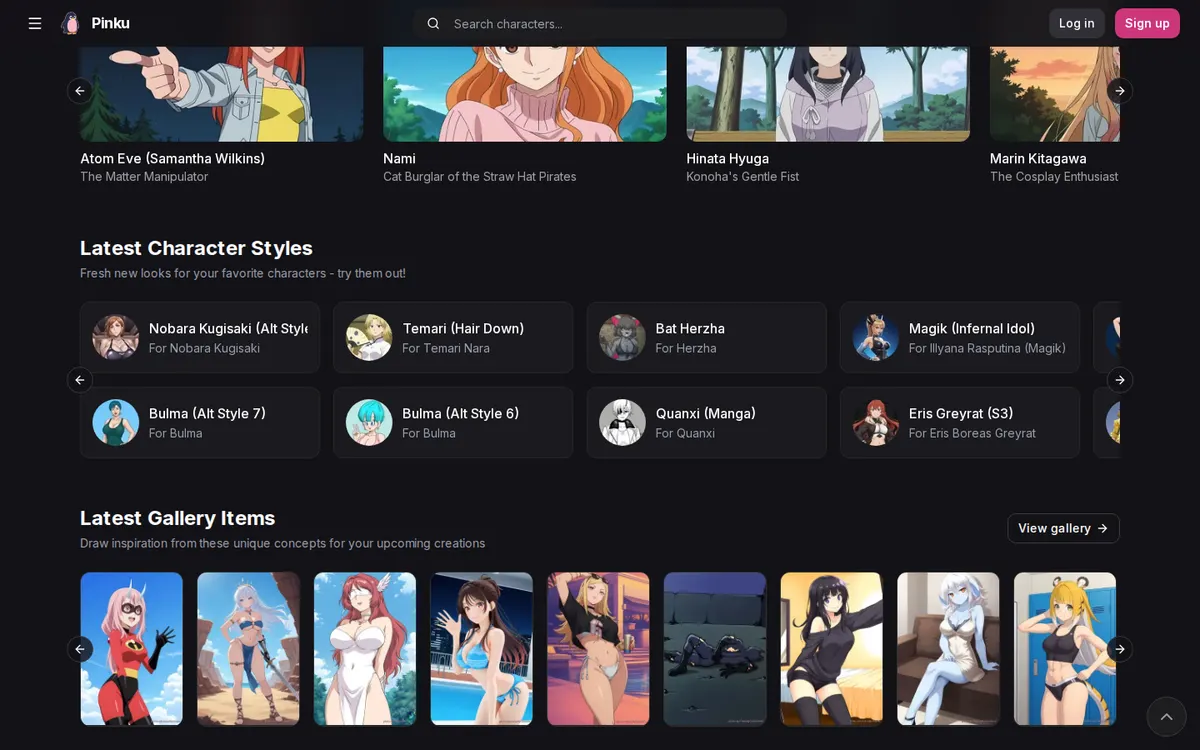This screenshot has width=1200, height=750.
Task: Select Temari (Hair Down) avatar
Action: click(x=369, y=337)
